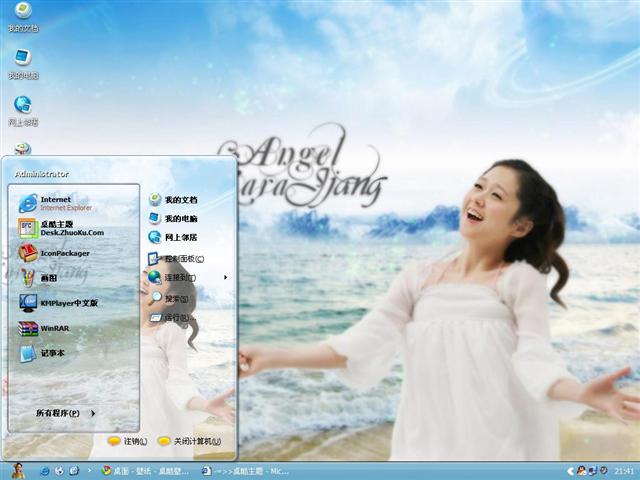
Task: Open 运行(R)... run dialog
Action: (172, 317)
